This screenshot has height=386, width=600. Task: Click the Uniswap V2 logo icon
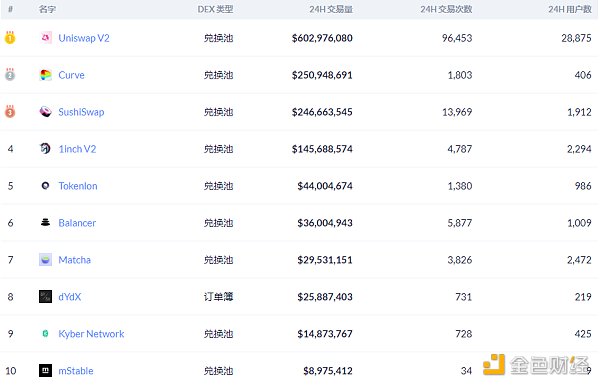tap(46, 38)
